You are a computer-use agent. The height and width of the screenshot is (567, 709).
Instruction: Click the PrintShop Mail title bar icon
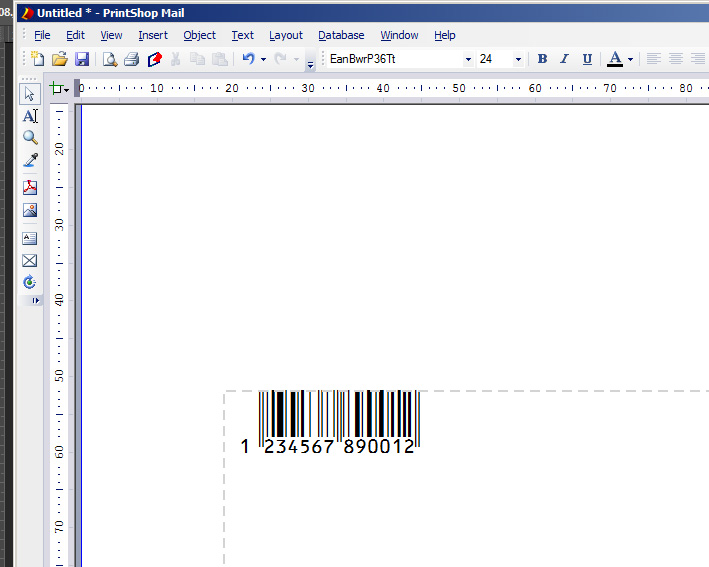28,13
